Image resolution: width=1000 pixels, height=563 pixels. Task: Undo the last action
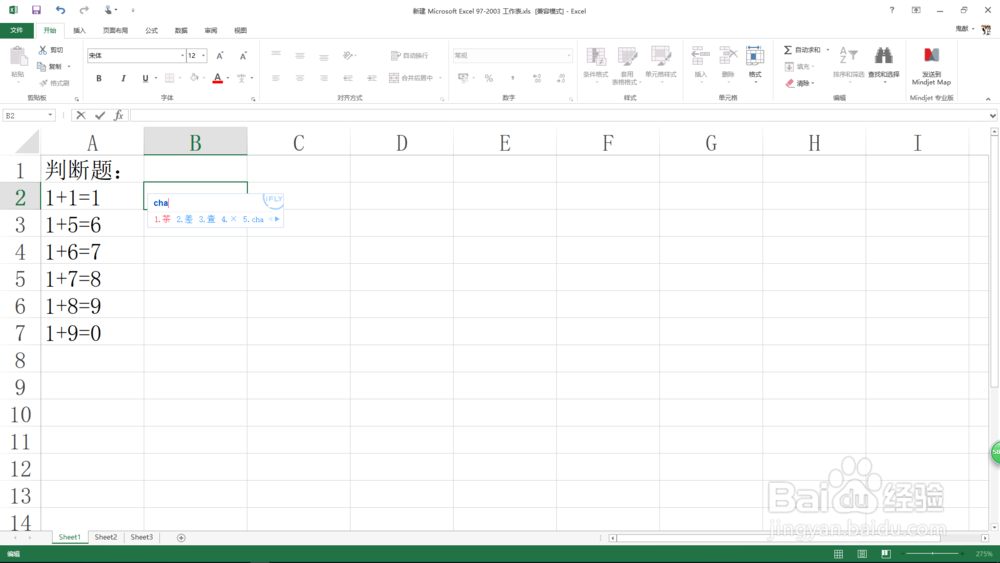coord(60,10)
